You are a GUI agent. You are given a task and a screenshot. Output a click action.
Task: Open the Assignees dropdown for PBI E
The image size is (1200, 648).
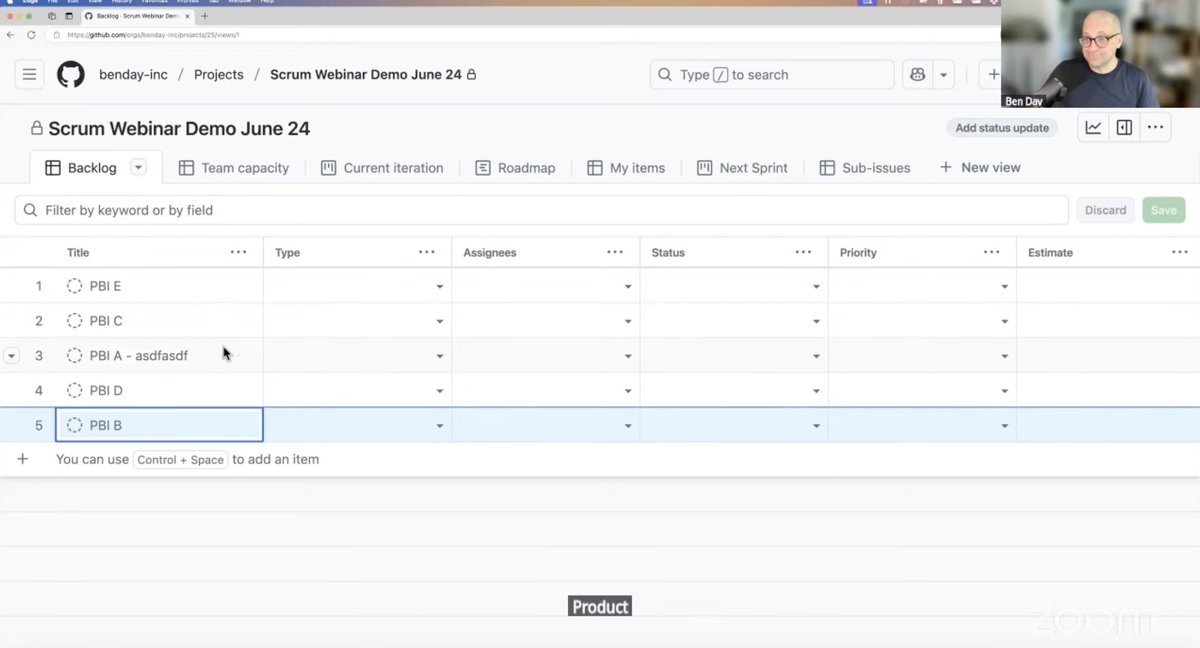[x=628, y=287]
